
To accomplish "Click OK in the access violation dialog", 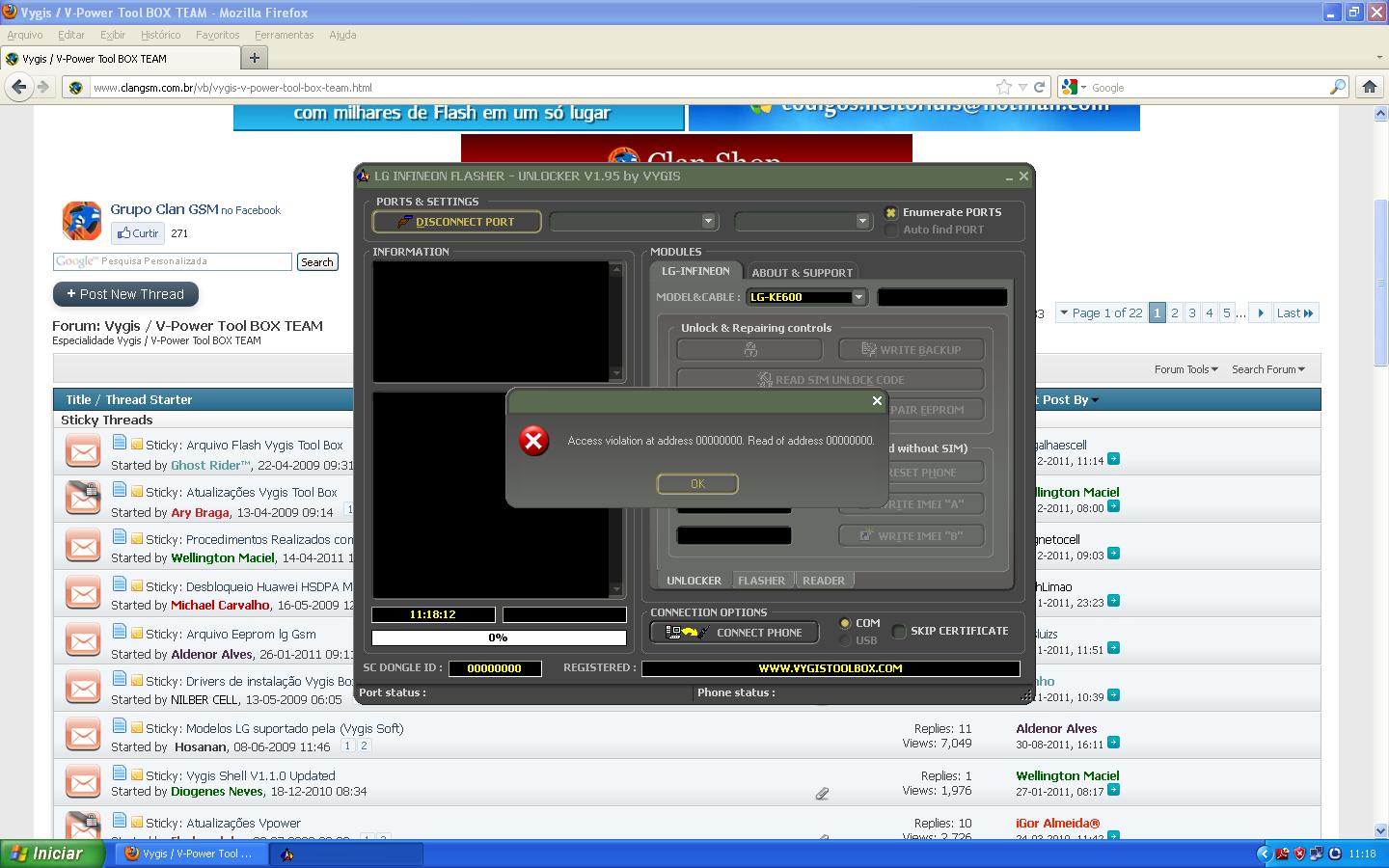I will point(697,483).
